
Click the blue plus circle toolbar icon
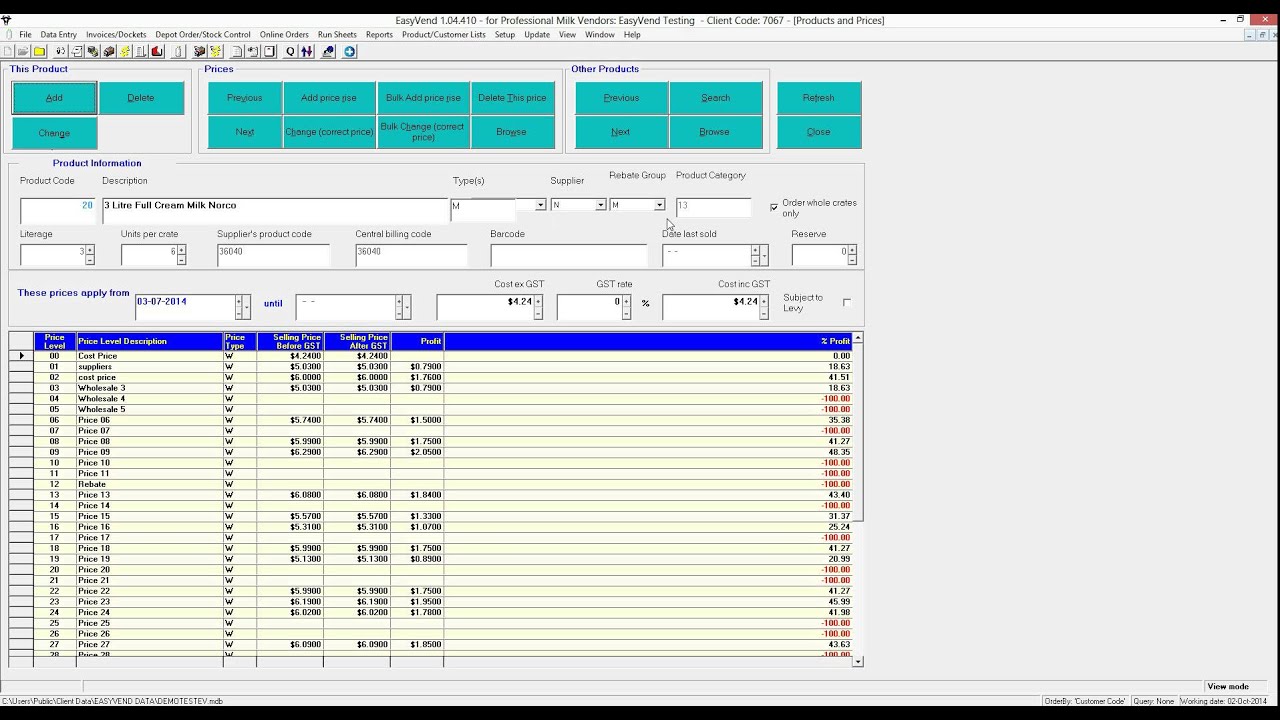pyautogui.click(x=350, y=51)
